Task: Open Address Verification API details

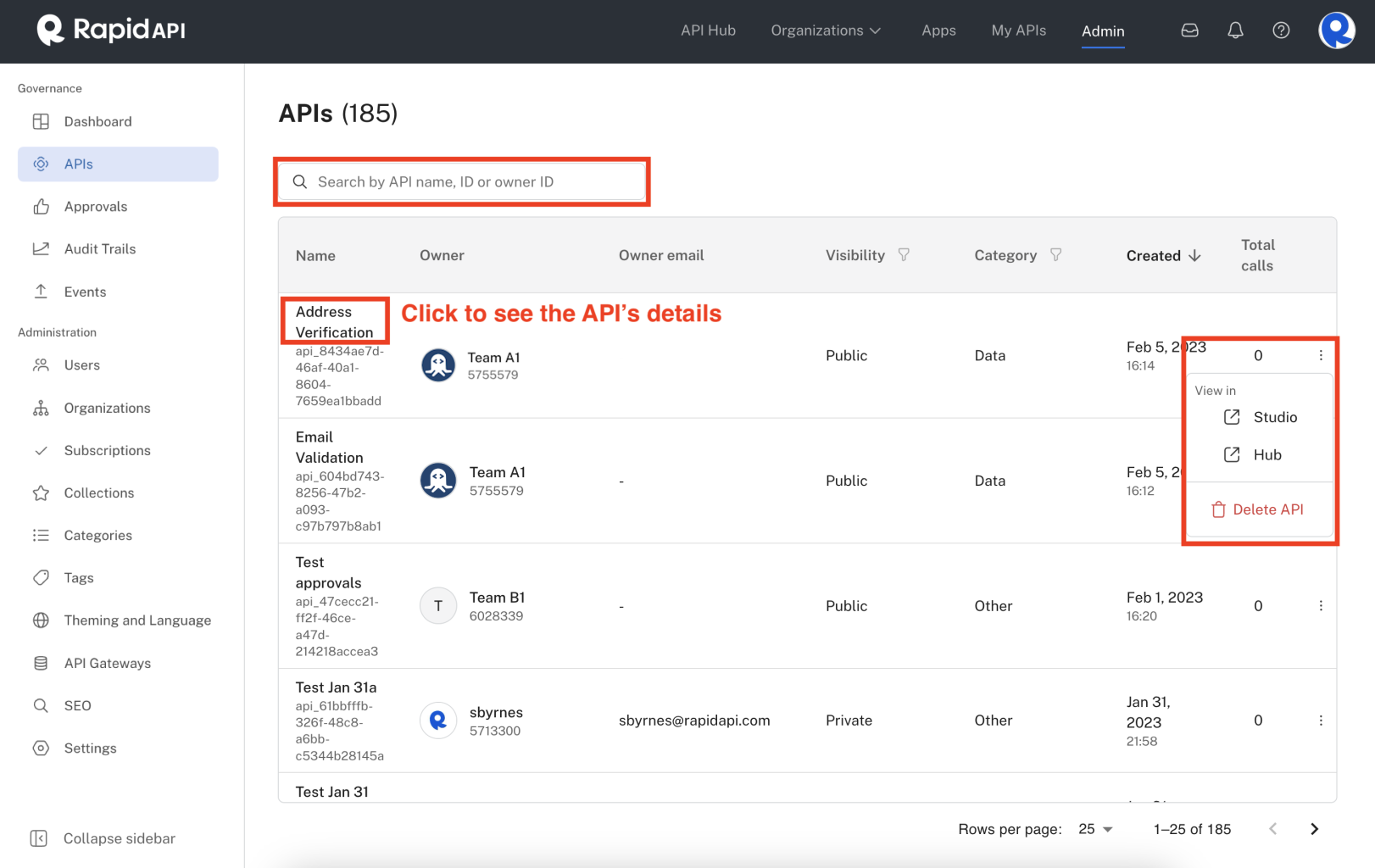Action: click(334, 321)
